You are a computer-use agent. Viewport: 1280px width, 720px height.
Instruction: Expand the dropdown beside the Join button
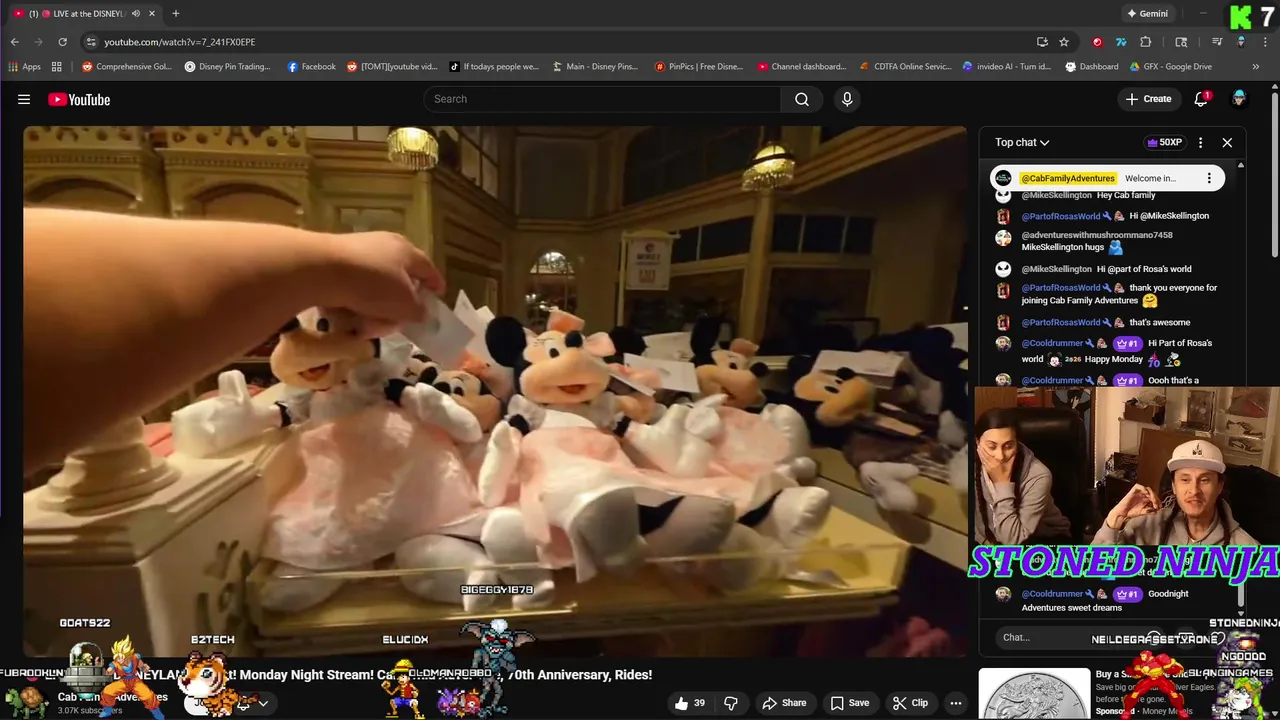(x=263, y=703)
